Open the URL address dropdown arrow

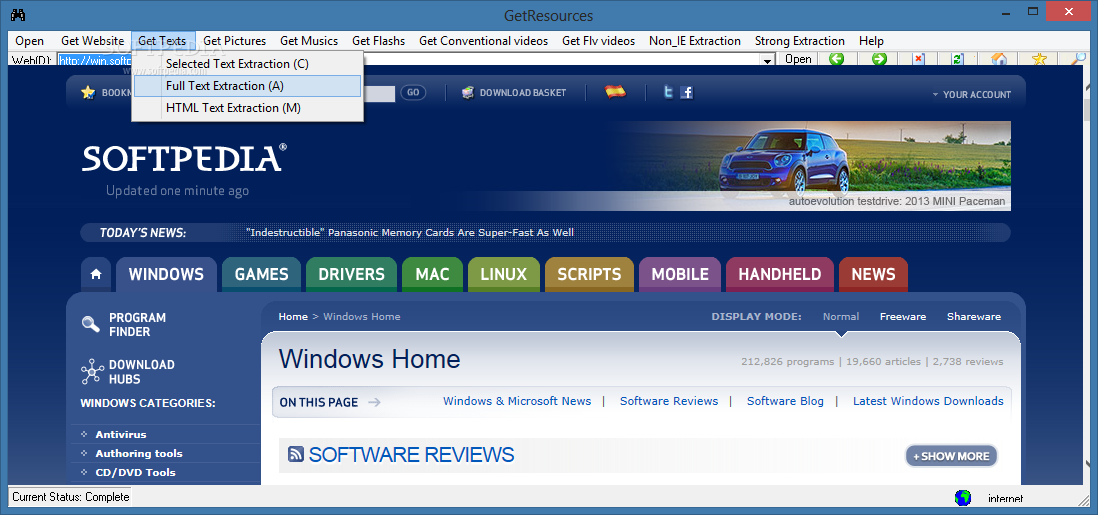767,60
